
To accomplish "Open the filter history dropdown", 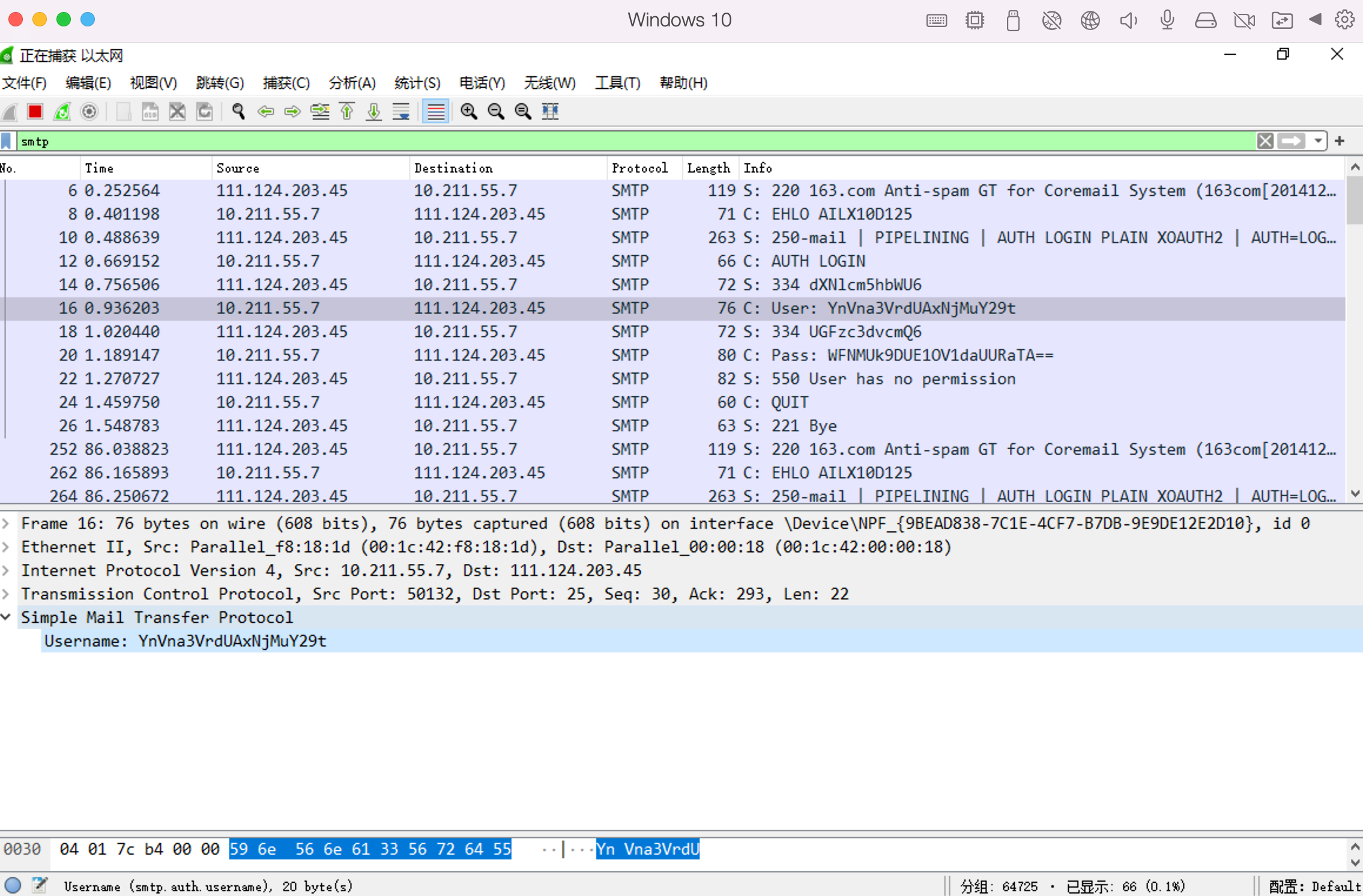I will (x=1319, y=141).
